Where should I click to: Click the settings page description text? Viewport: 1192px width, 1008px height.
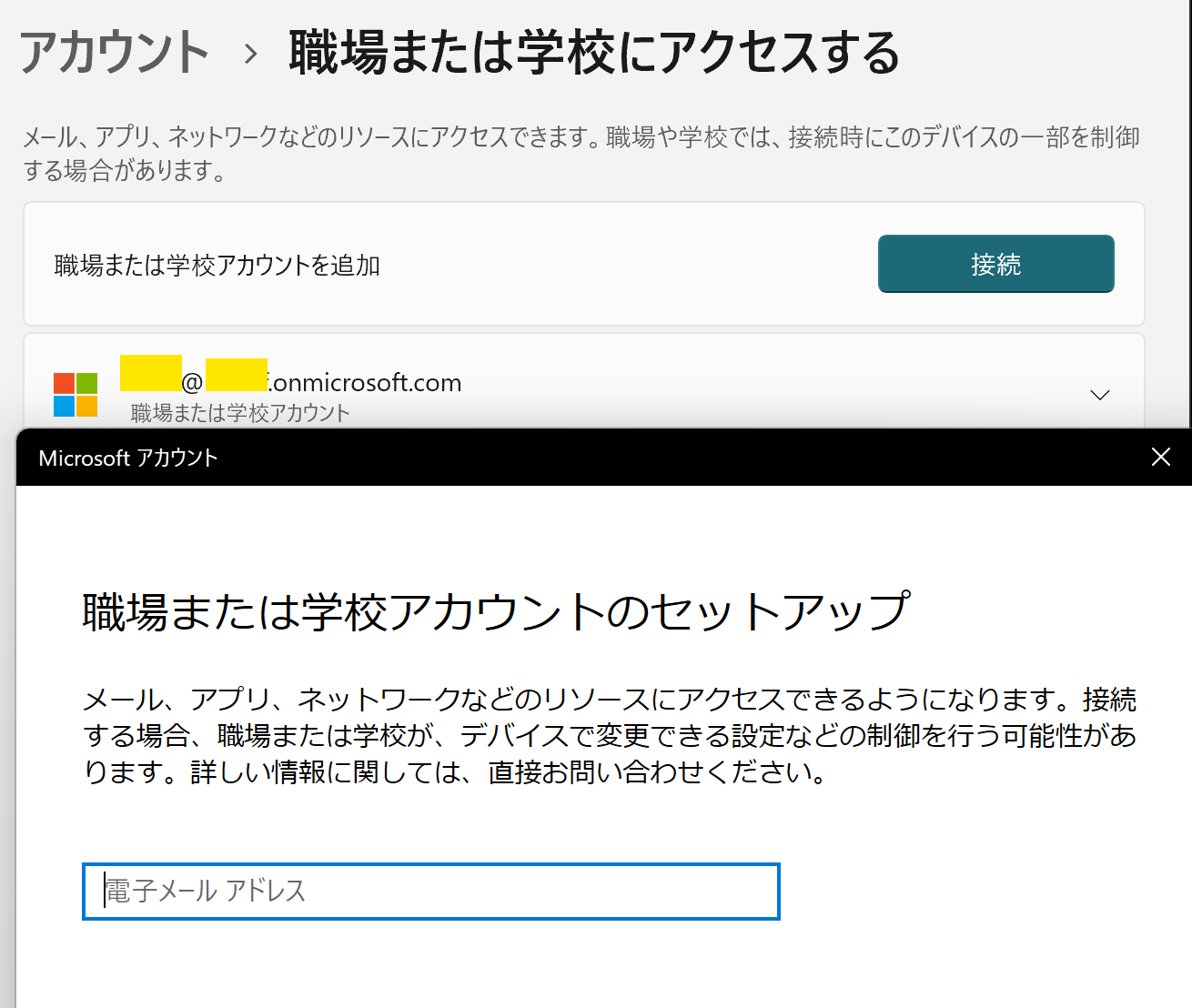(x=581, y=153)
